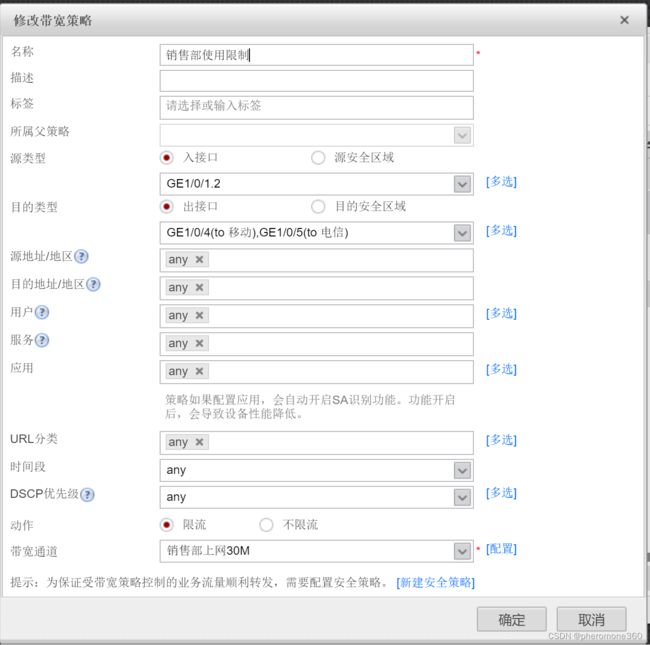This screenshot has height=645, width=650.
Task: Open help icon next to 目的地址/地区
Action: coord(93,284)
